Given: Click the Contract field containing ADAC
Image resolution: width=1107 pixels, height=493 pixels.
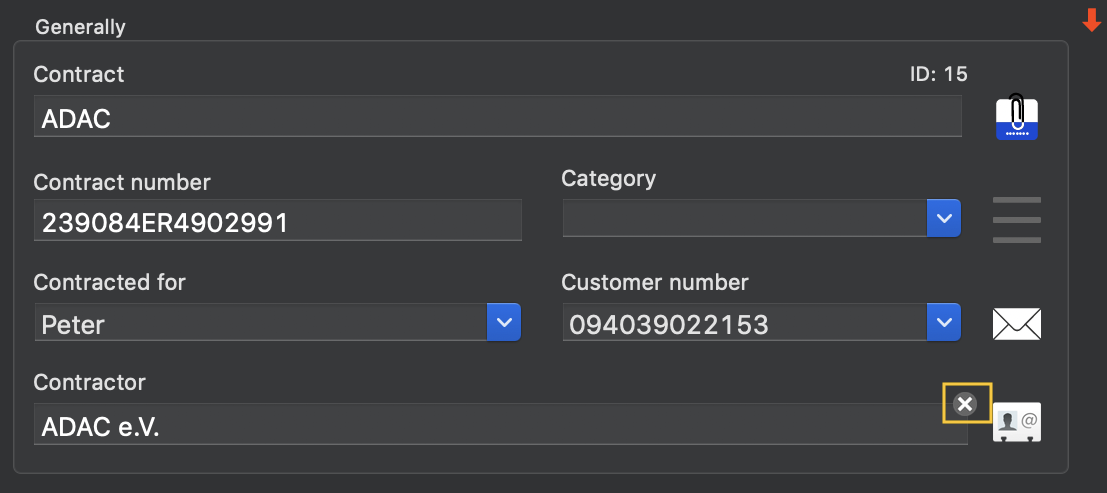Looking at the screenshot, I should pyautogui.click(x=498, y=117).
